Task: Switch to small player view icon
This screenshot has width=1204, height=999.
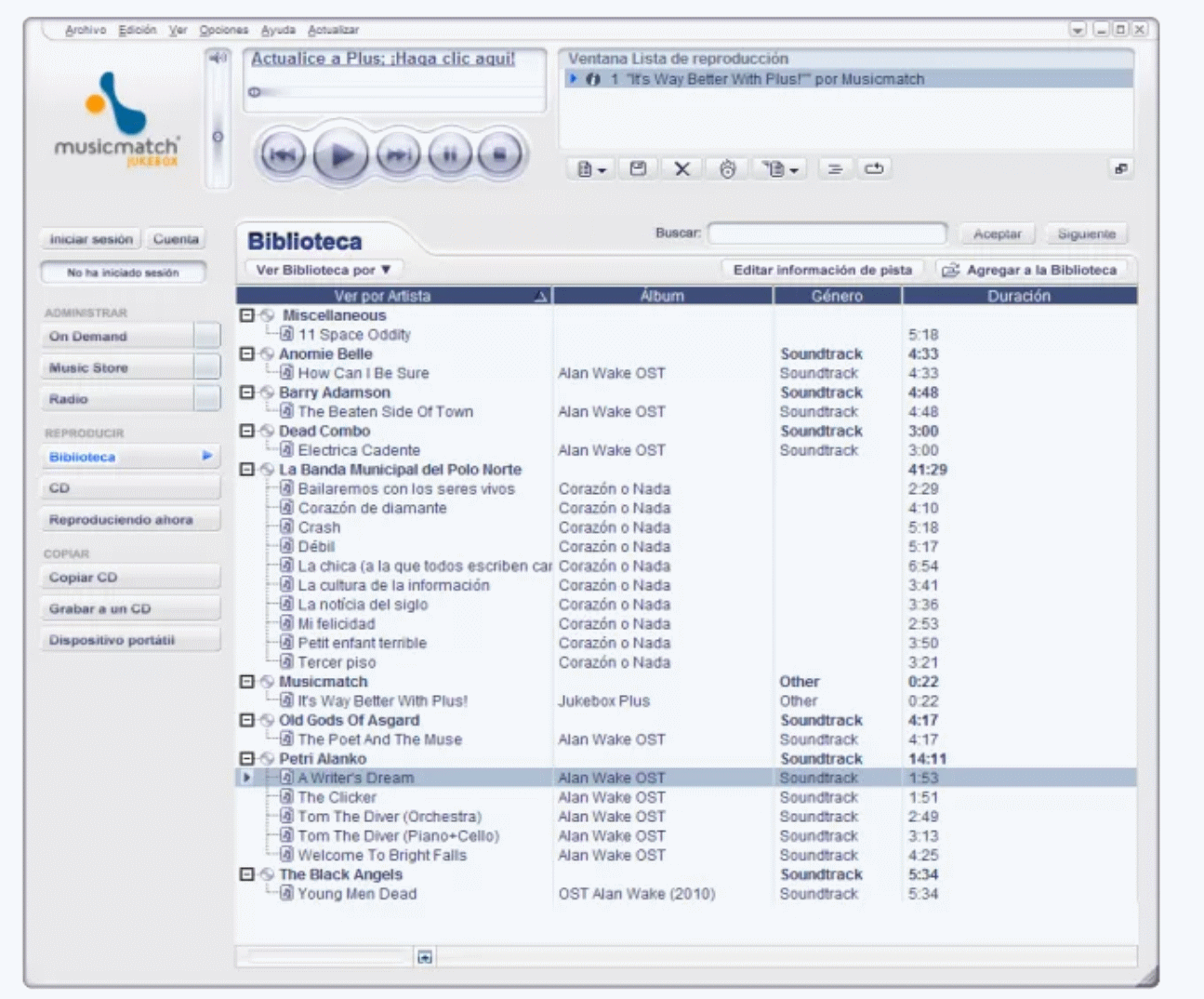Action: click(x=1121, y=169)
